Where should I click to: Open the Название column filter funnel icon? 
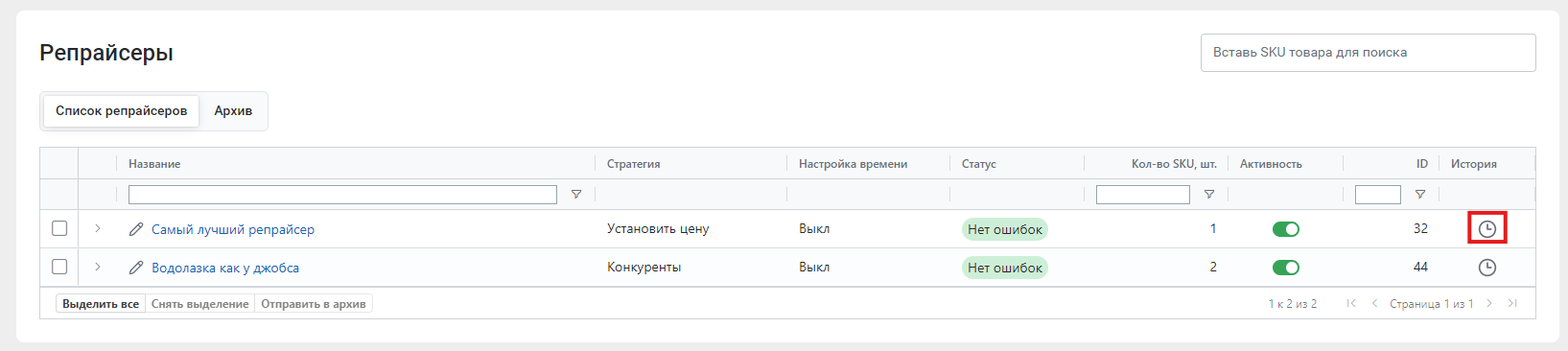576,195
